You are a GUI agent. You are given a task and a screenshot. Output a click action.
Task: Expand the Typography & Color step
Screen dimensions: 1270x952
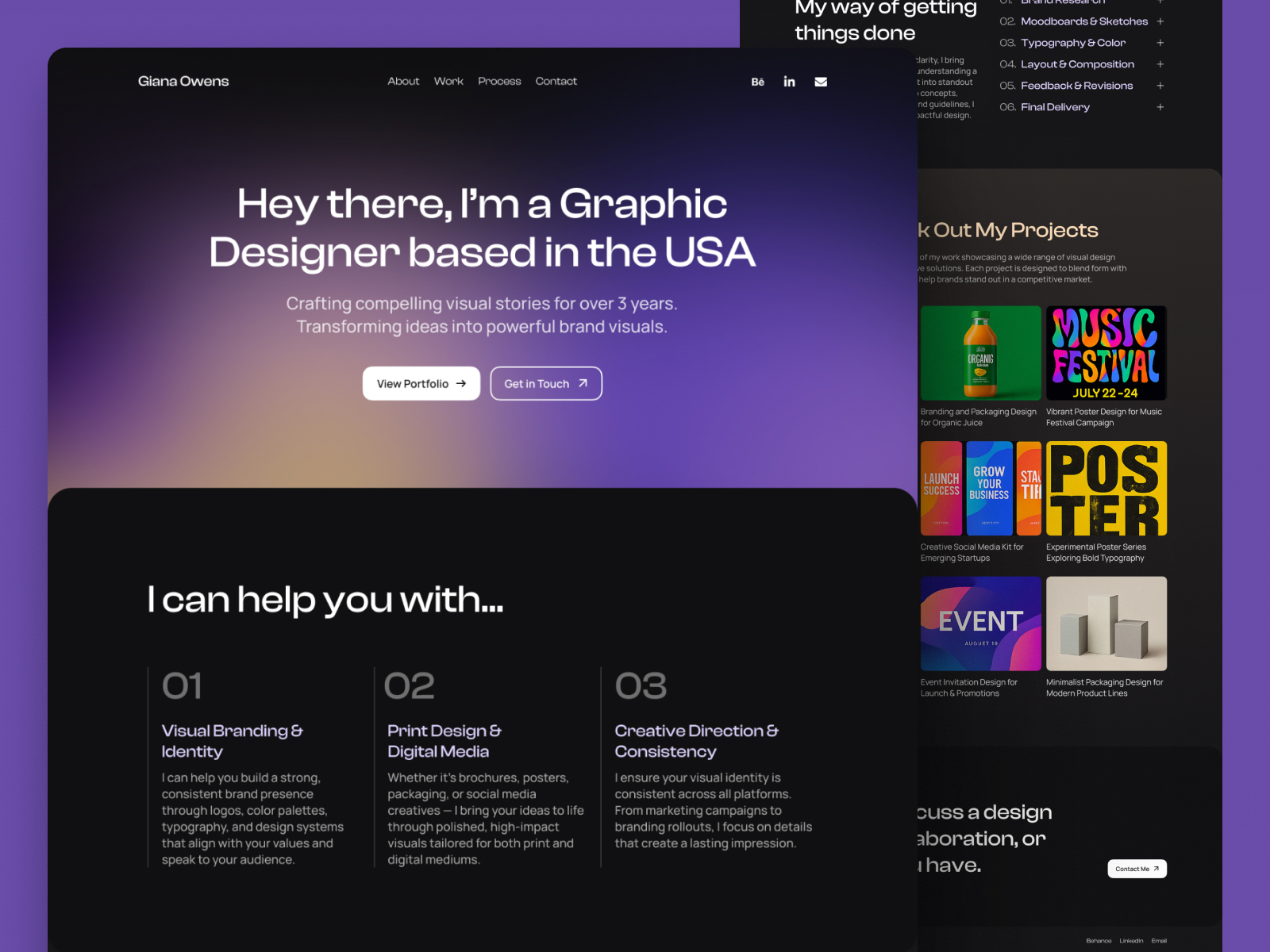click(1160, 43)
